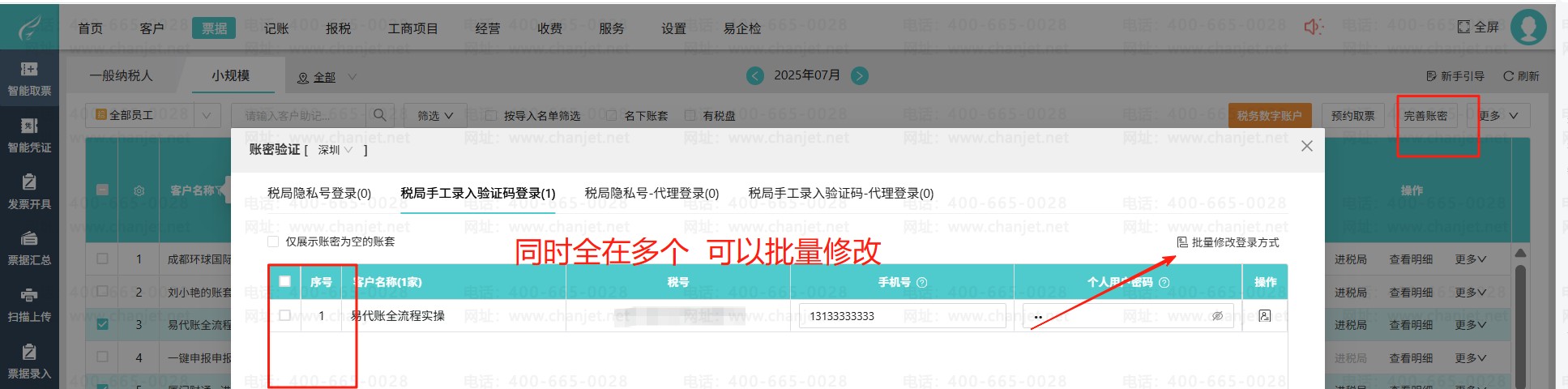Open the 首页 menu

[91, 28]
